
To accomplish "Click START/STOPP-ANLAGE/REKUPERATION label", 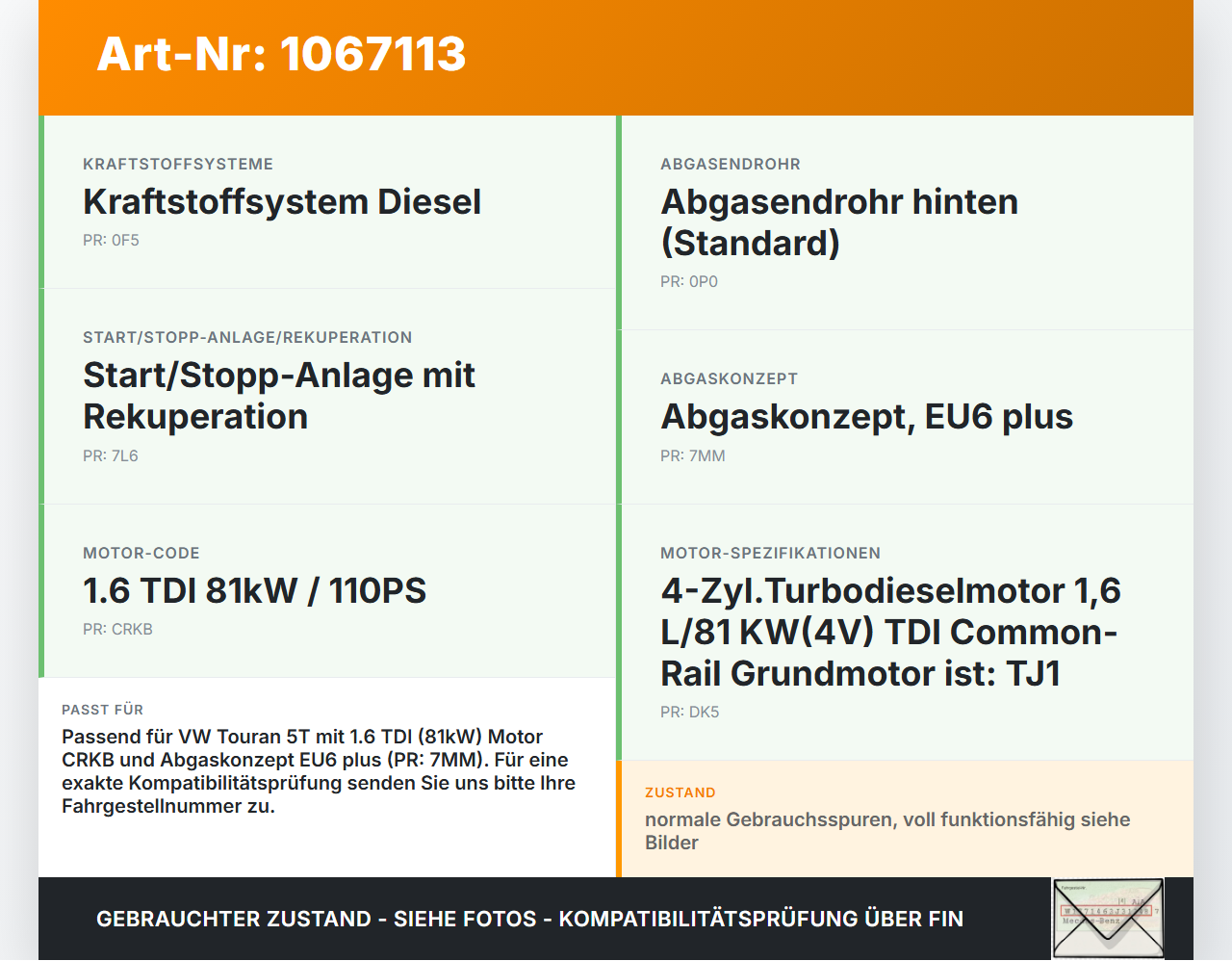I will coord(247,338).
